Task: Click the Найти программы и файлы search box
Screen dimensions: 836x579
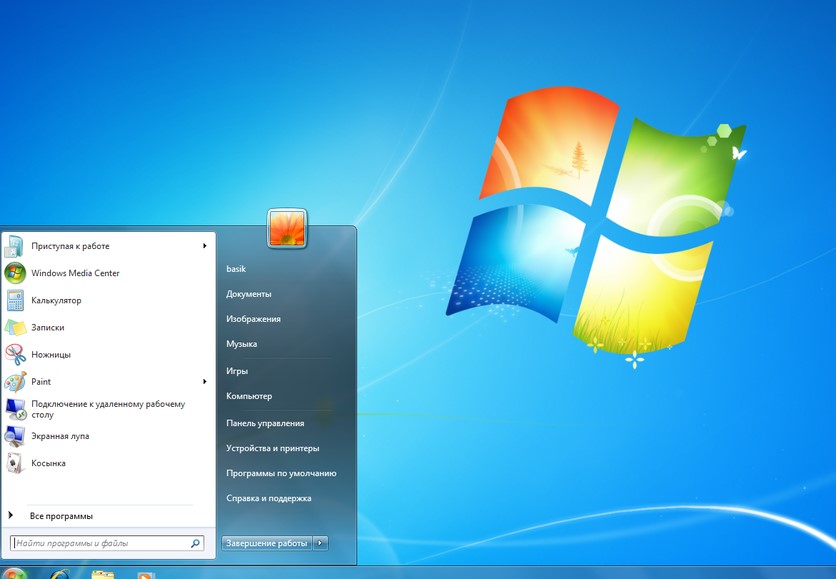Action: [100, 543]
